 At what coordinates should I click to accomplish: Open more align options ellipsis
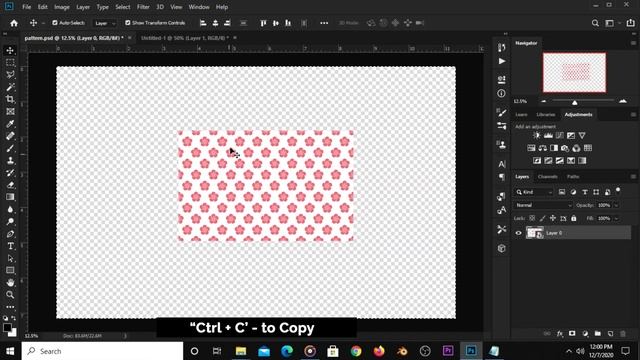point(324,23)
